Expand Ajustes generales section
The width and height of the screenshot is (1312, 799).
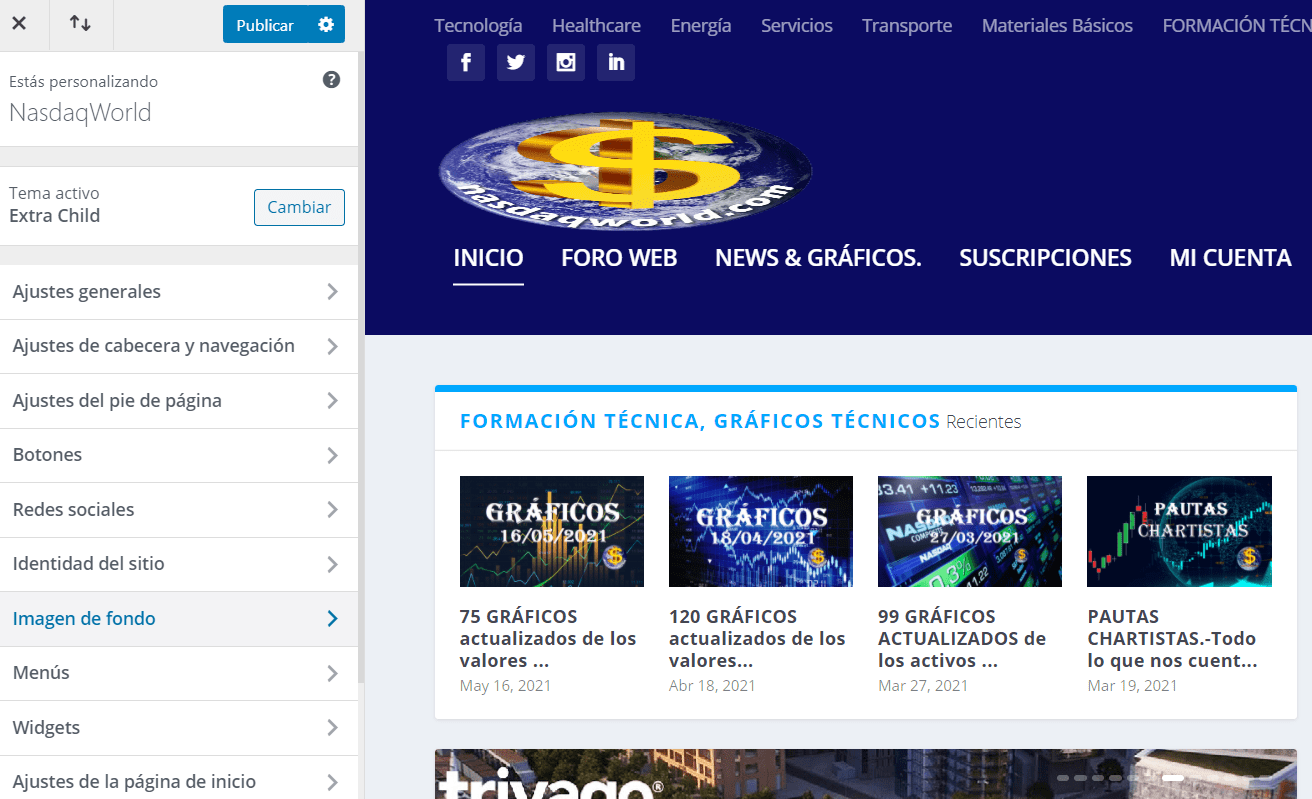(179, 292)
